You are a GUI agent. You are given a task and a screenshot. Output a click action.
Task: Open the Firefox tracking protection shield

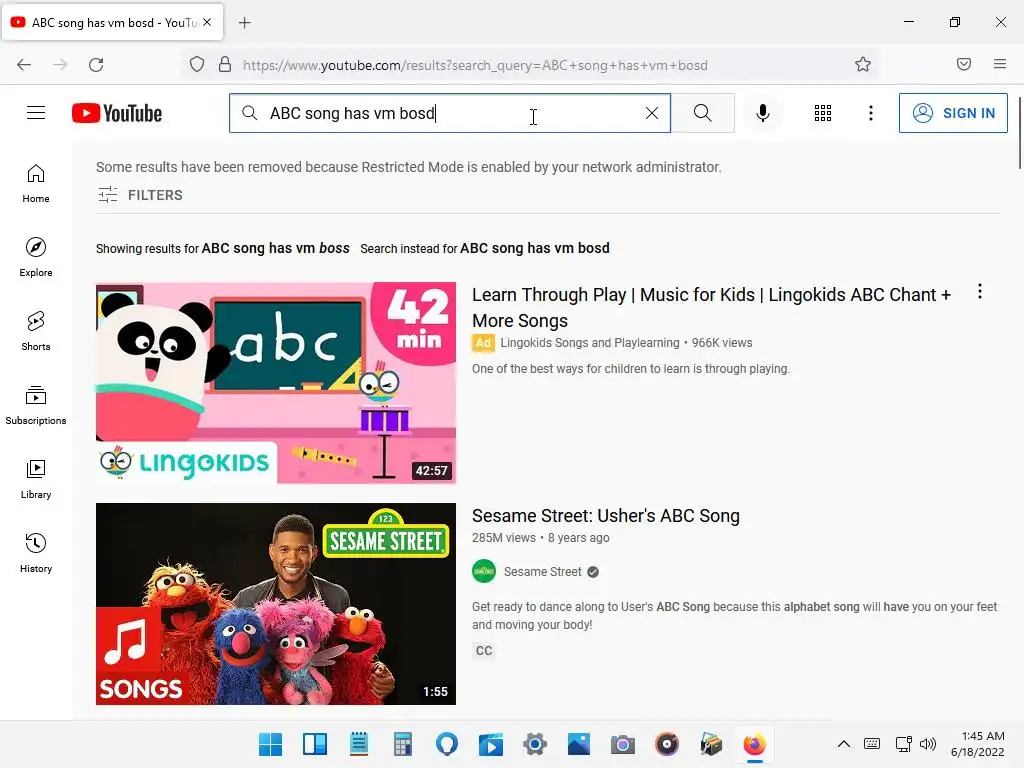tap(197, 65)
